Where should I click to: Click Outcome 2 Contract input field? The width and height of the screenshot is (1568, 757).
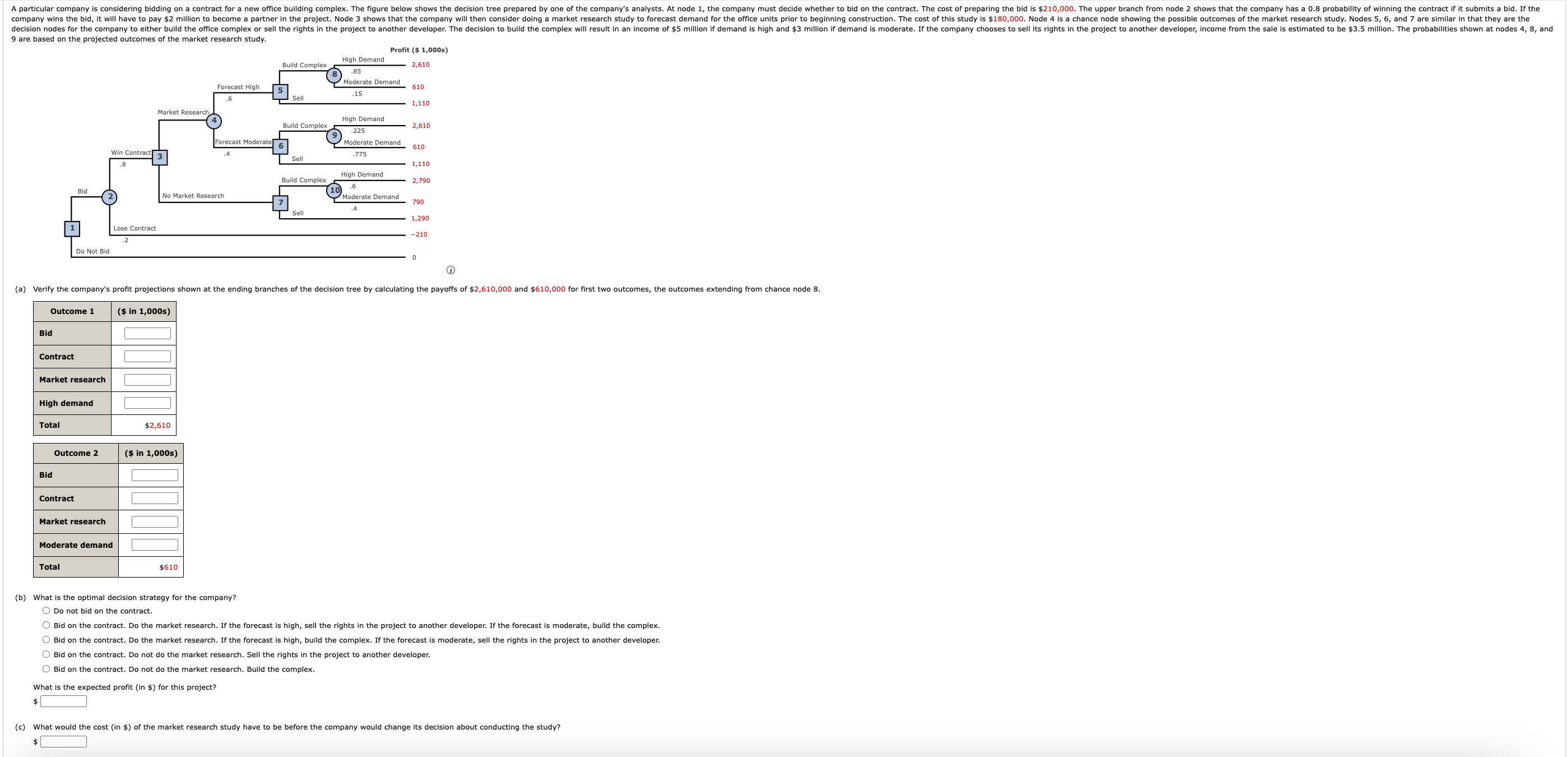click(155, 498)
